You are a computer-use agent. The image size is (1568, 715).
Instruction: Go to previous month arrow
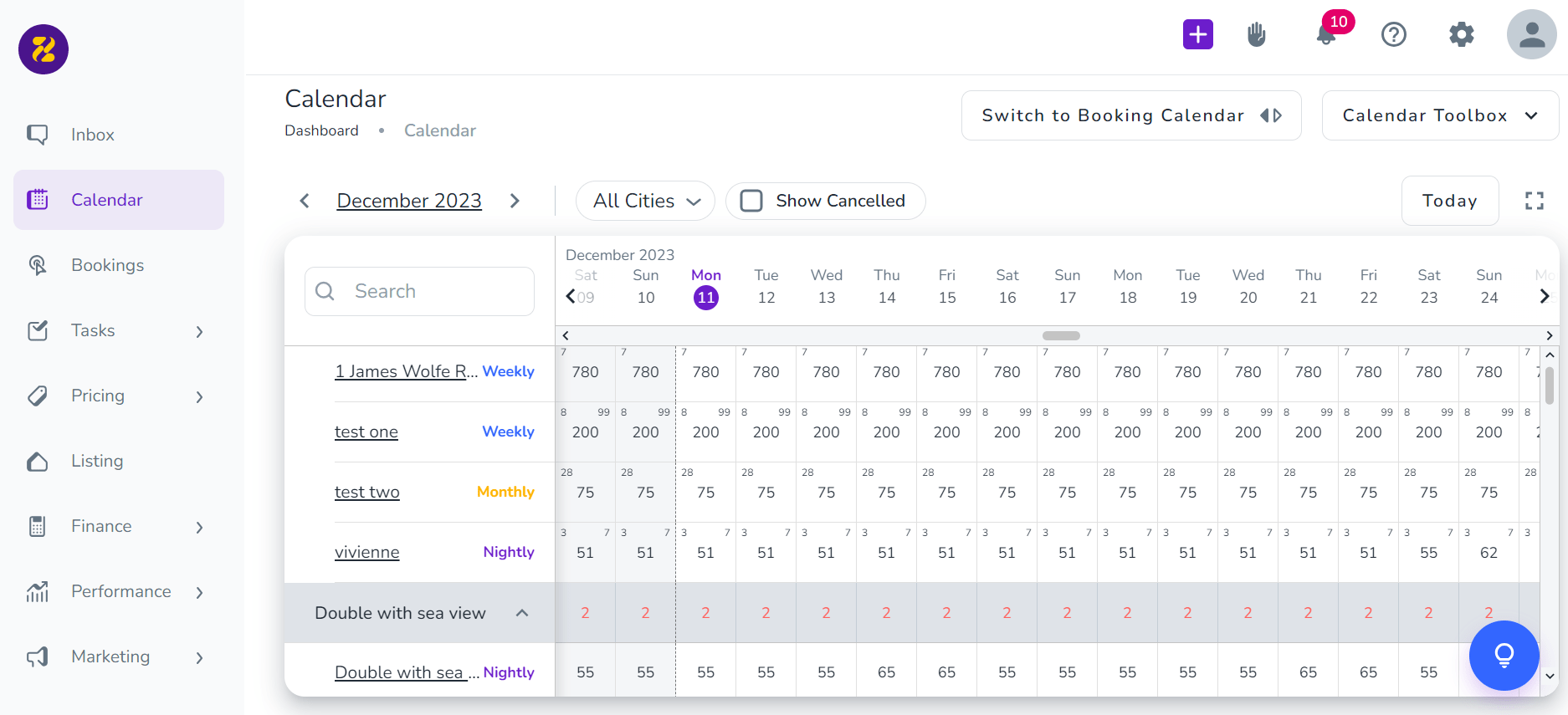pos(305,201)
